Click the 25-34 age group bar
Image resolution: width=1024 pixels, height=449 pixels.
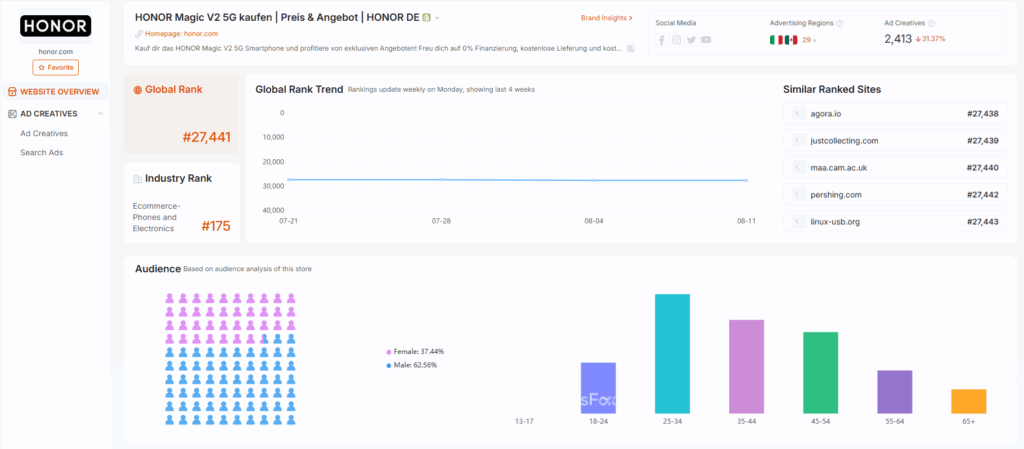[672, 354]
